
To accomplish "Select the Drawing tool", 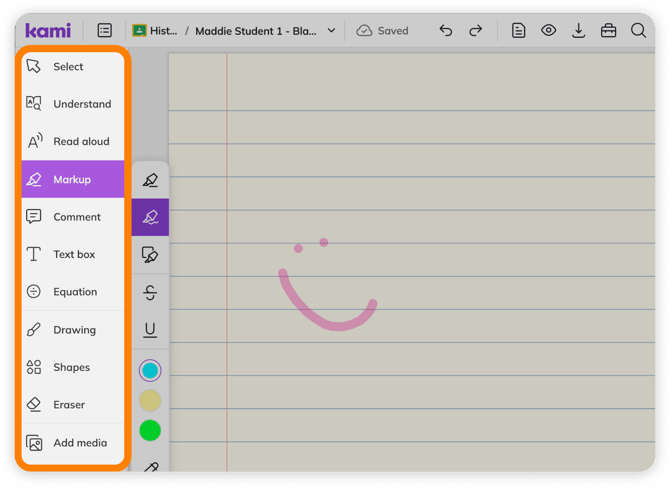I will tap(73, 330).
